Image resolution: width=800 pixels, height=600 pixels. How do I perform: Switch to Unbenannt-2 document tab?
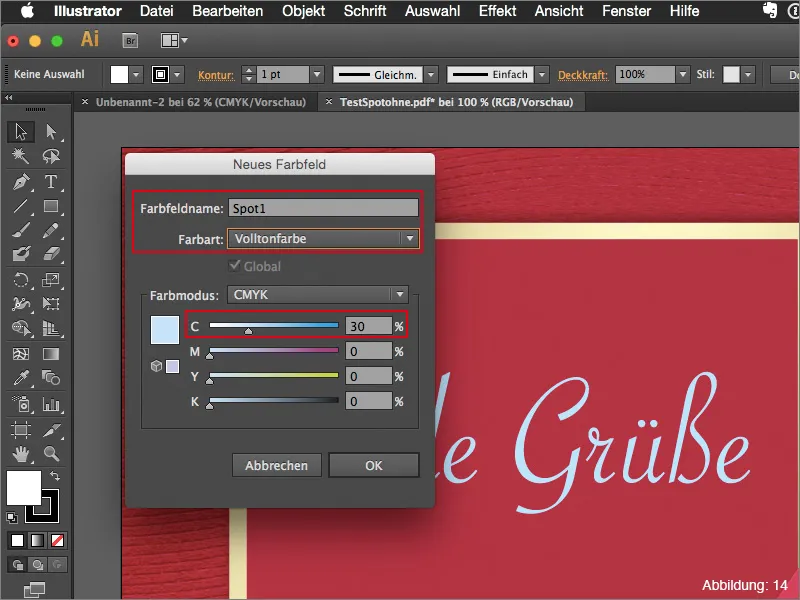coord(200,102)
